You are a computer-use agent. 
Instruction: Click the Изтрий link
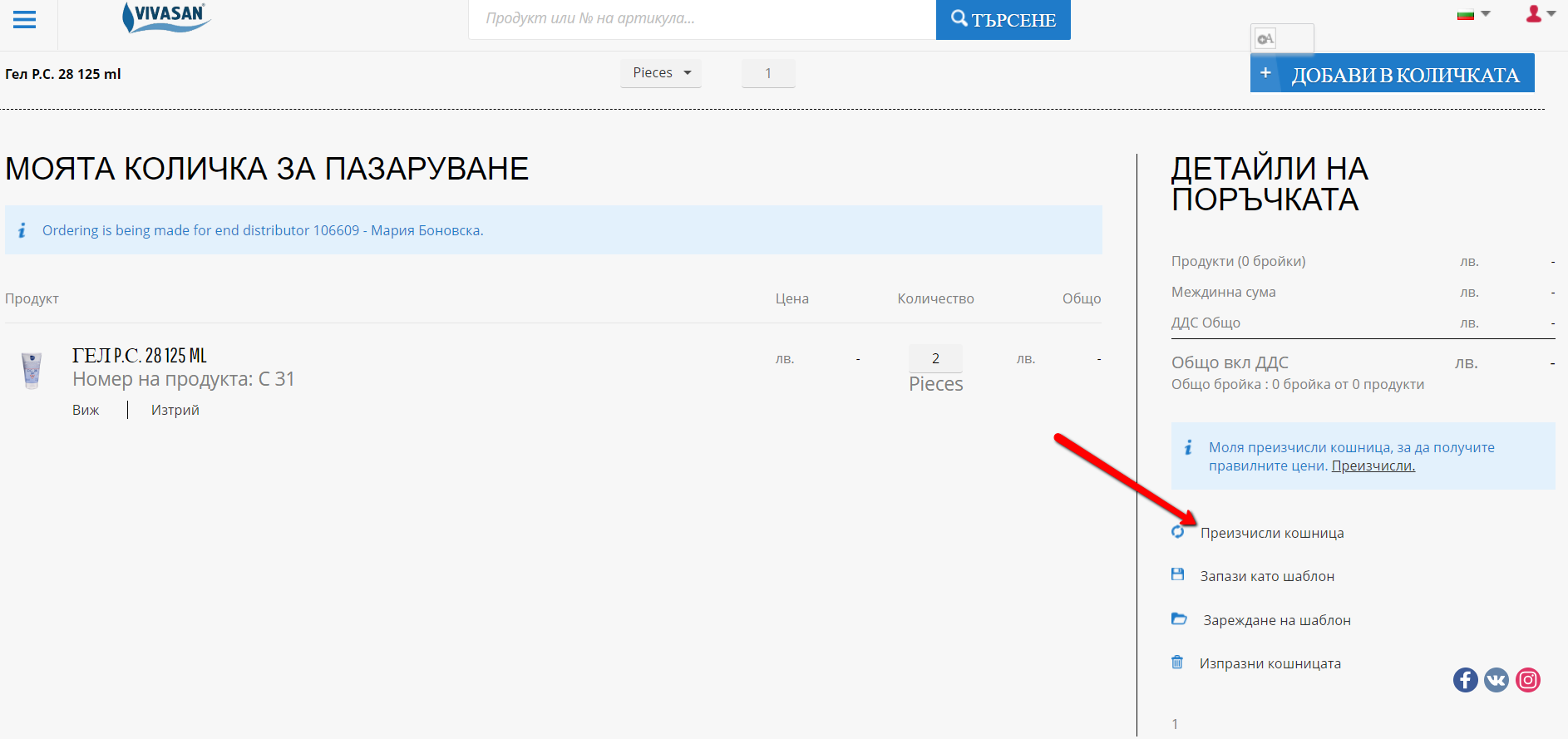tap(175, 410)
